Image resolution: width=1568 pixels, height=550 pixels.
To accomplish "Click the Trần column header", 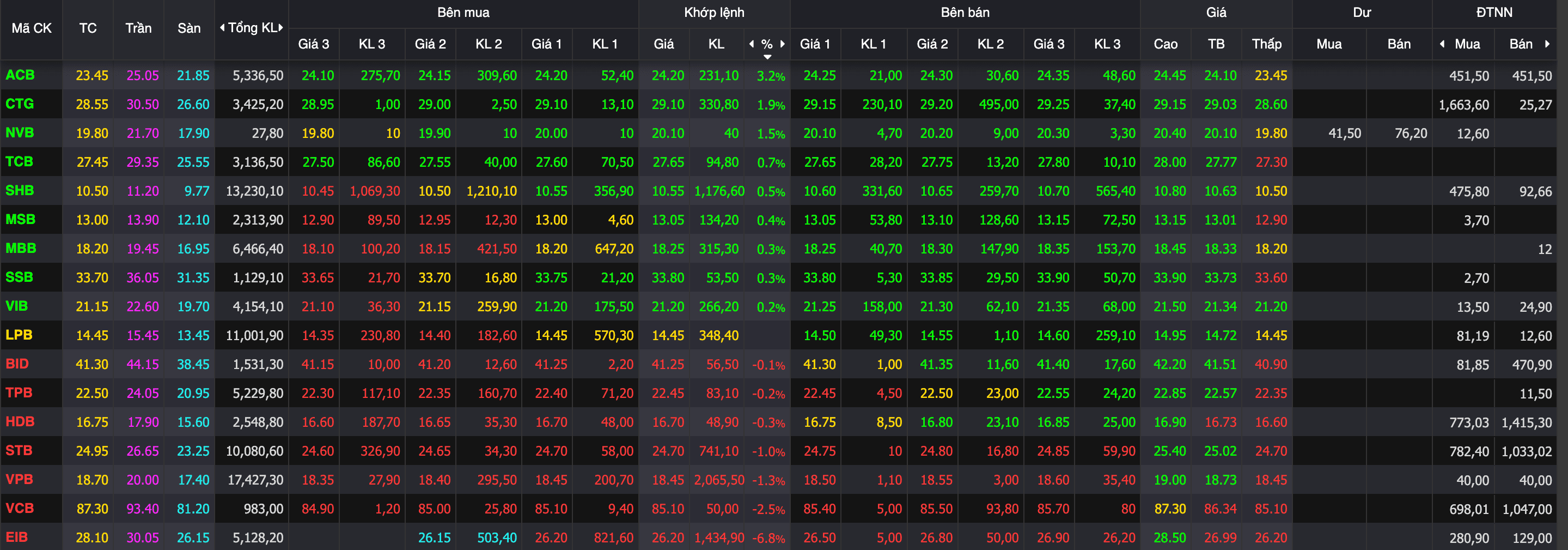I will tap(138, 28).
